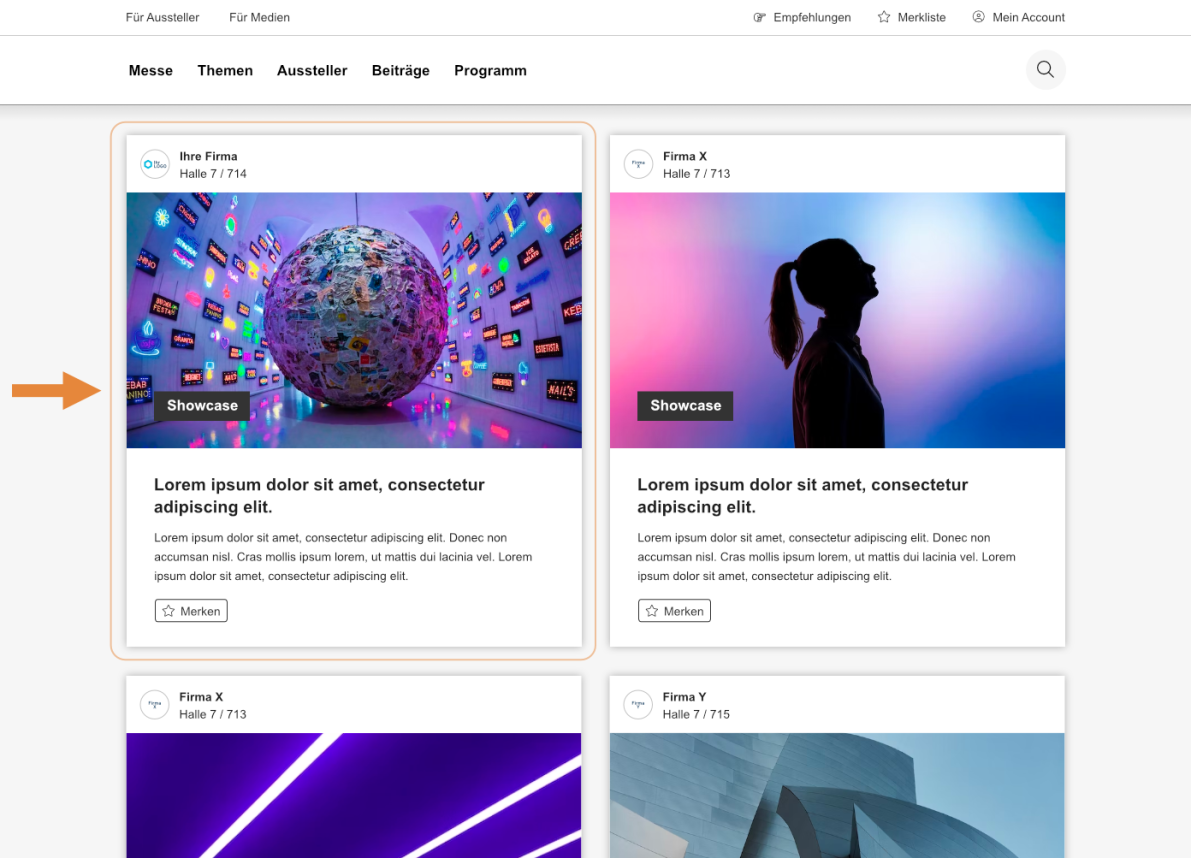Open the Themen navigation menu
The image size is (1191, 858).
tap(225, 70)
